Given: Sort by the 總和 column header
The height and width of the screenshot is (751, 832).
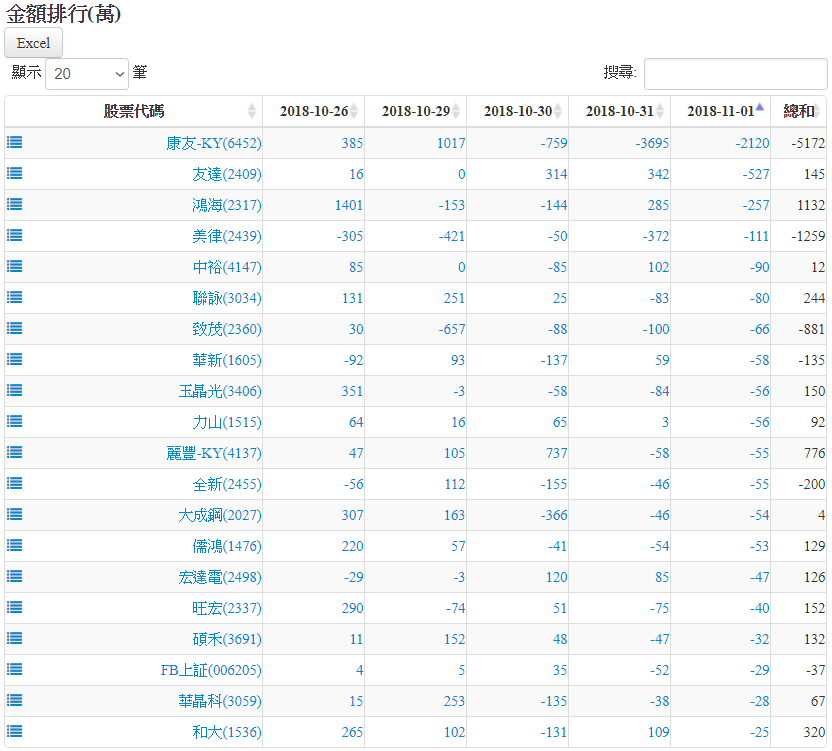Looking at the screenshot, I should (798, 111).
